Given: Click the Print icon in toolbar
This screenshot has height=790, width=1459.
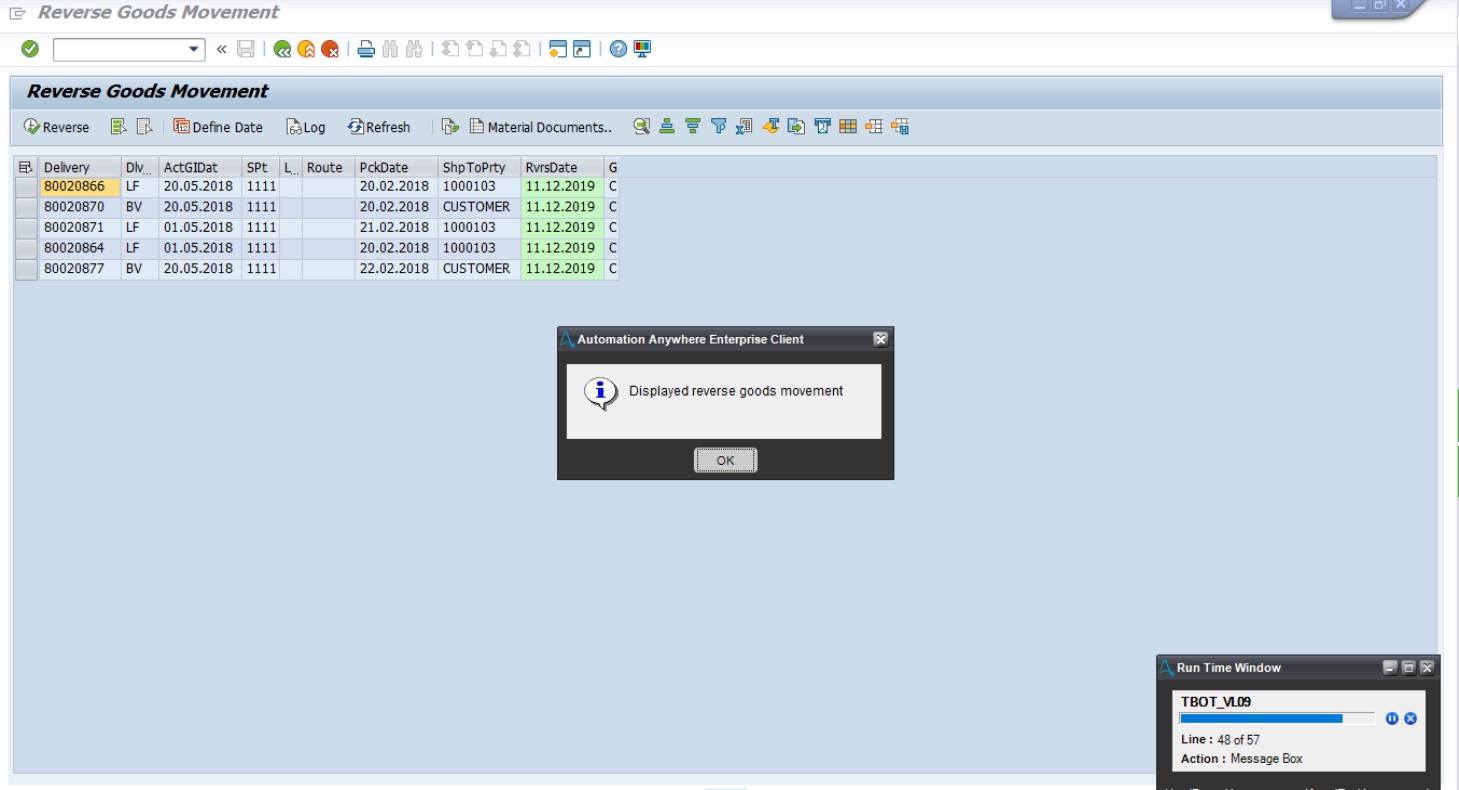Looking at the screenshot, I should [366, 49].
